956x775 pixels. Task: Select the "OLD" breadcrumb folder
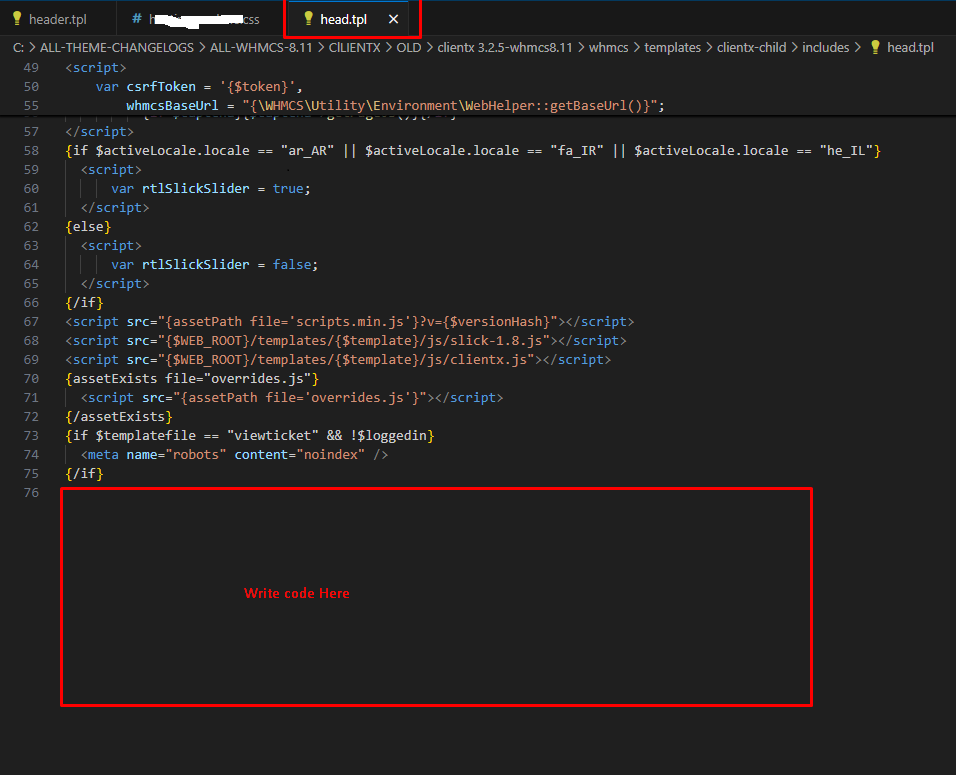coord(406,47)
